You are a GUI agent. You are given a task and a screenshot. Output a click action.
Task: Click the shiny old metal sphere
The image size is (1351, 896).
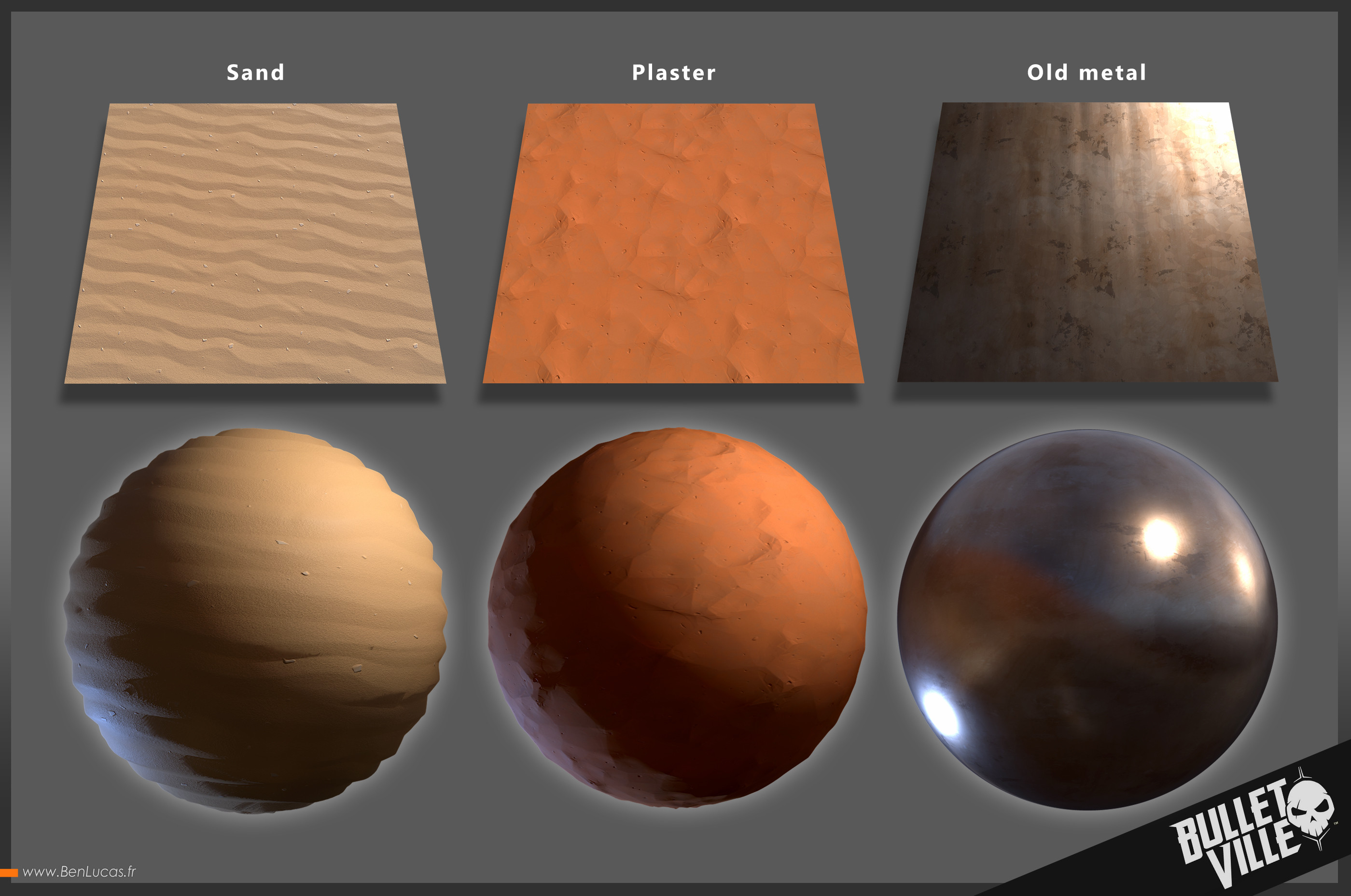point(1087,619)
